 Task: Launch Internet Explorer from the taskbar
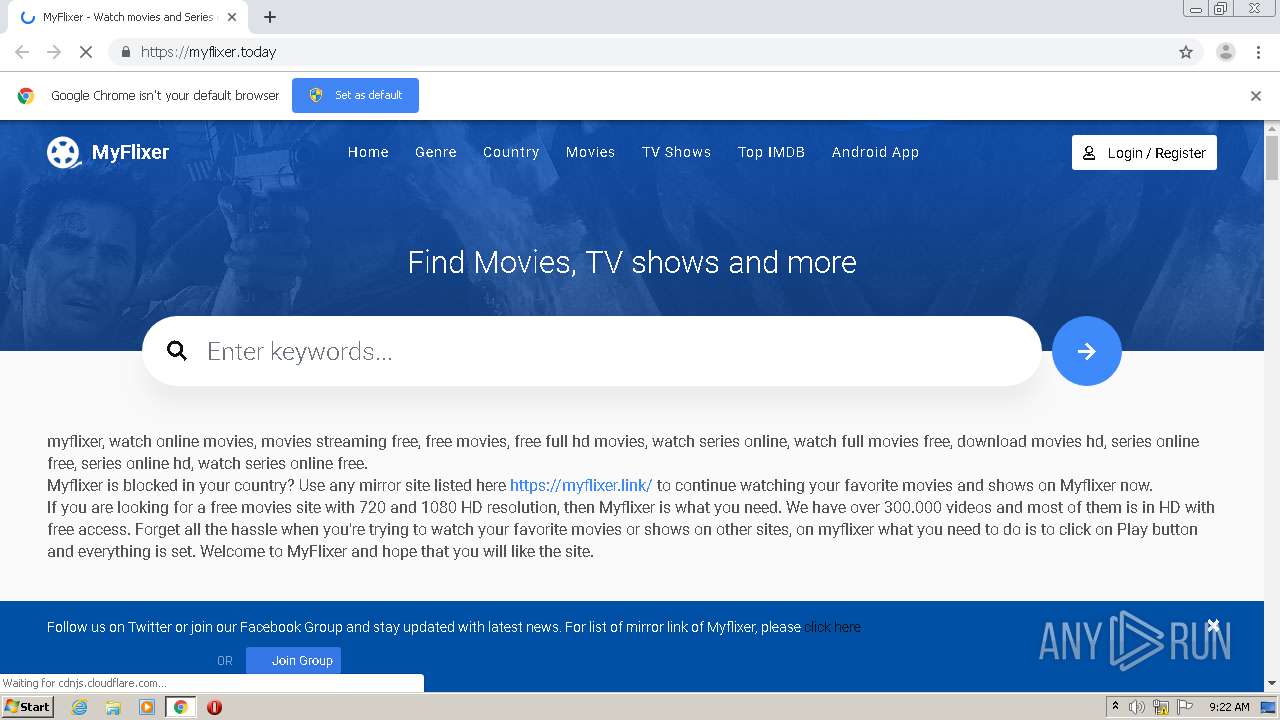point(80,707)
